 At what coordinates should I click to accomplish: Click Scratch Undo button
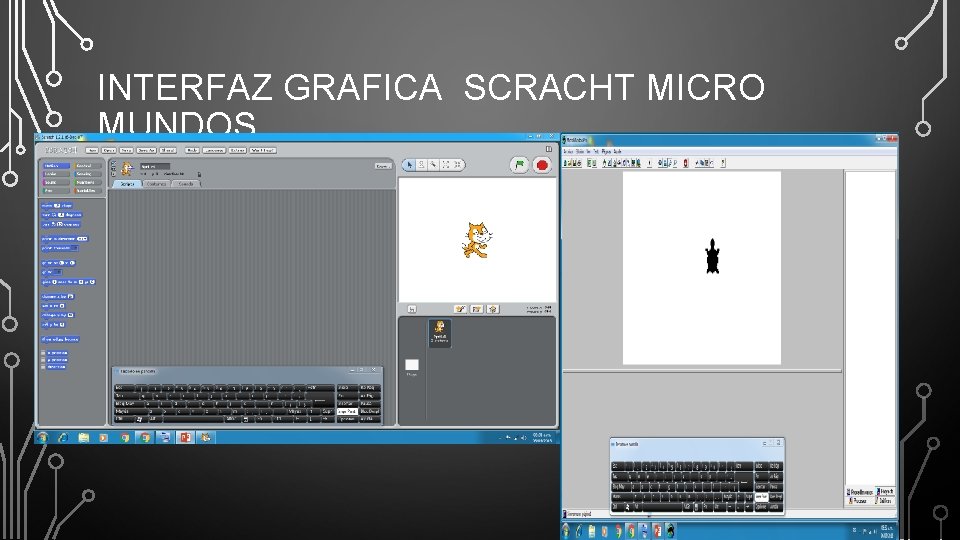(192, 150)
